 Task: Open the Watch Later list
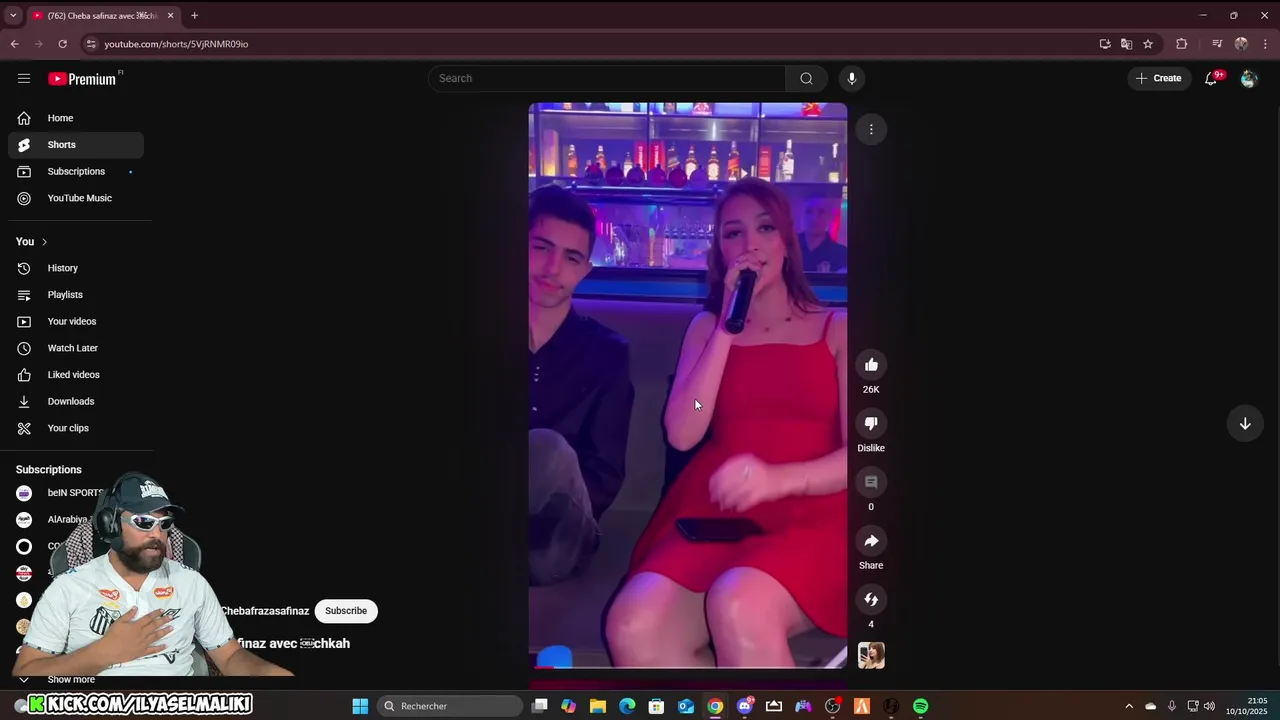(76, 348)
